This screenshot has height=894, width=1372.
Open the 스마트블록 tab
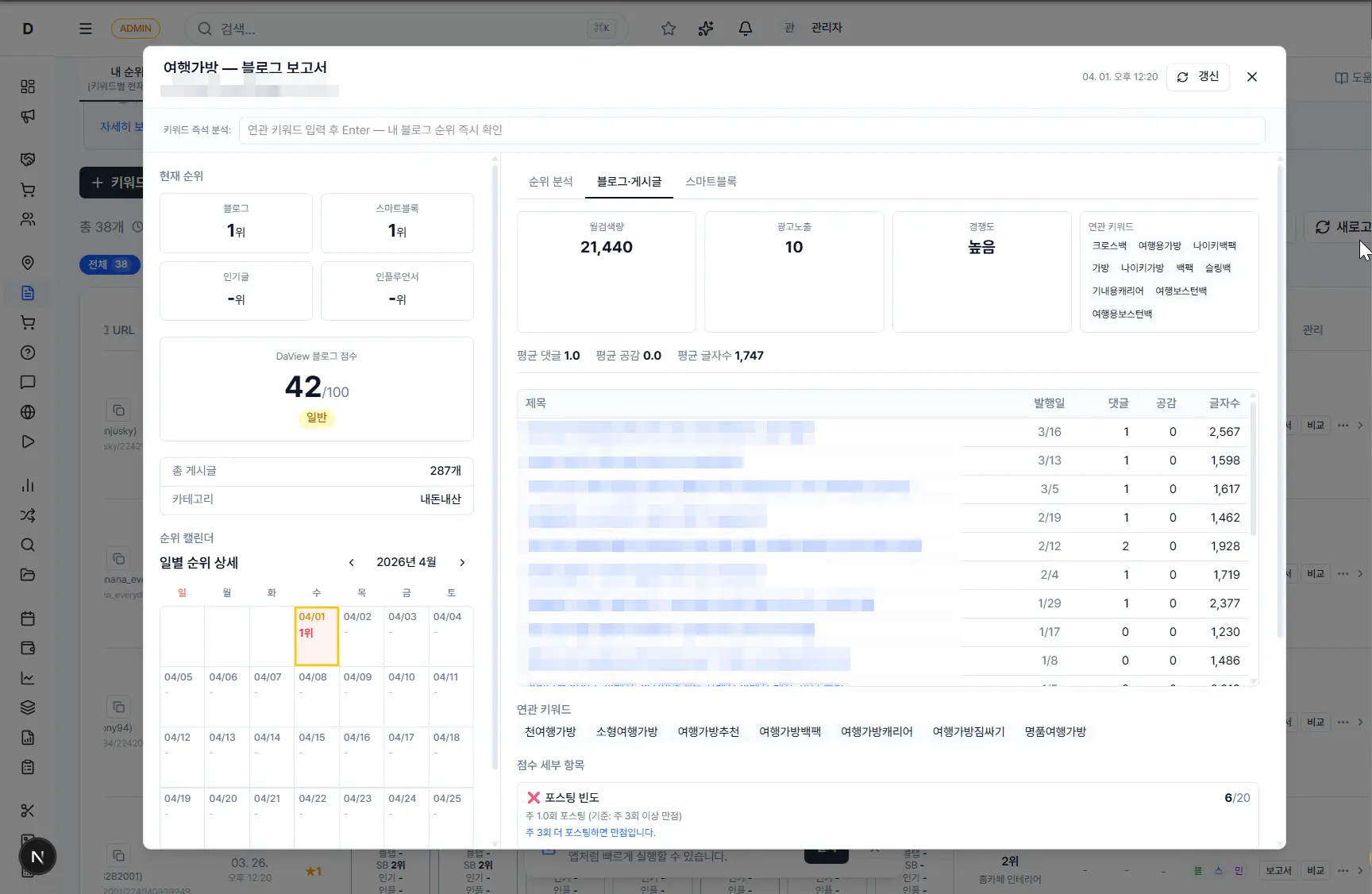(x=711, y=182)
